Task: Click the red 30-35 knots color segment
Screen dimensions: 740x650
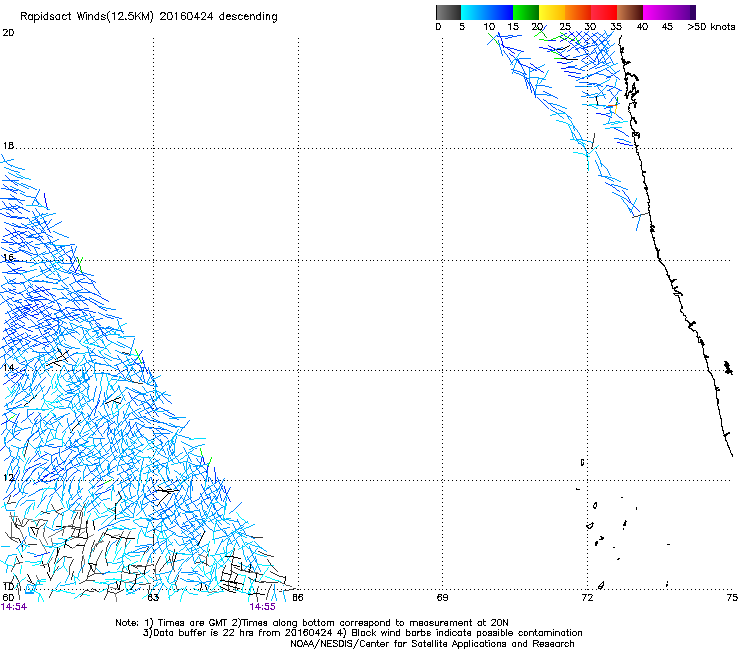Action: click(x=604, y=12)
